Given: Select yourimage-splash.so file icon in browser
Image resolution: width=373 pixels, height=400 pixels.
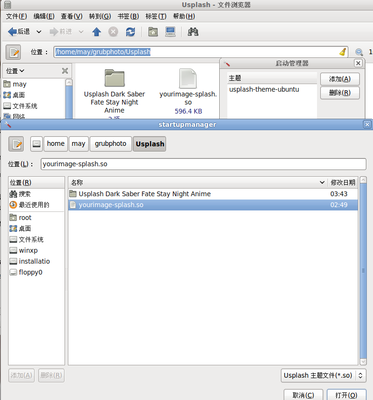Looking at the screenshot, I should (188, 79).
